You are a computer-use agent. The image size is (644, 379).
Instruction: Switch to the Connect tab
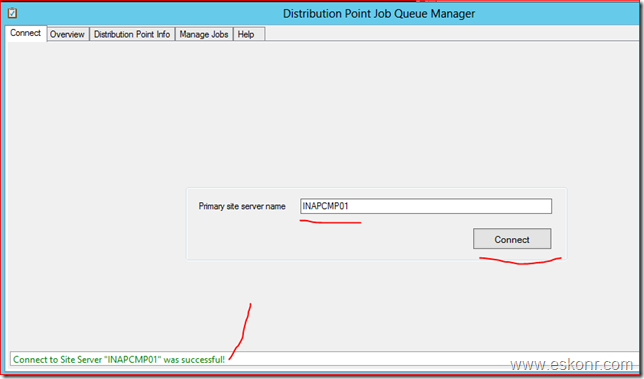pyautogui.click(x=25, y=33)
